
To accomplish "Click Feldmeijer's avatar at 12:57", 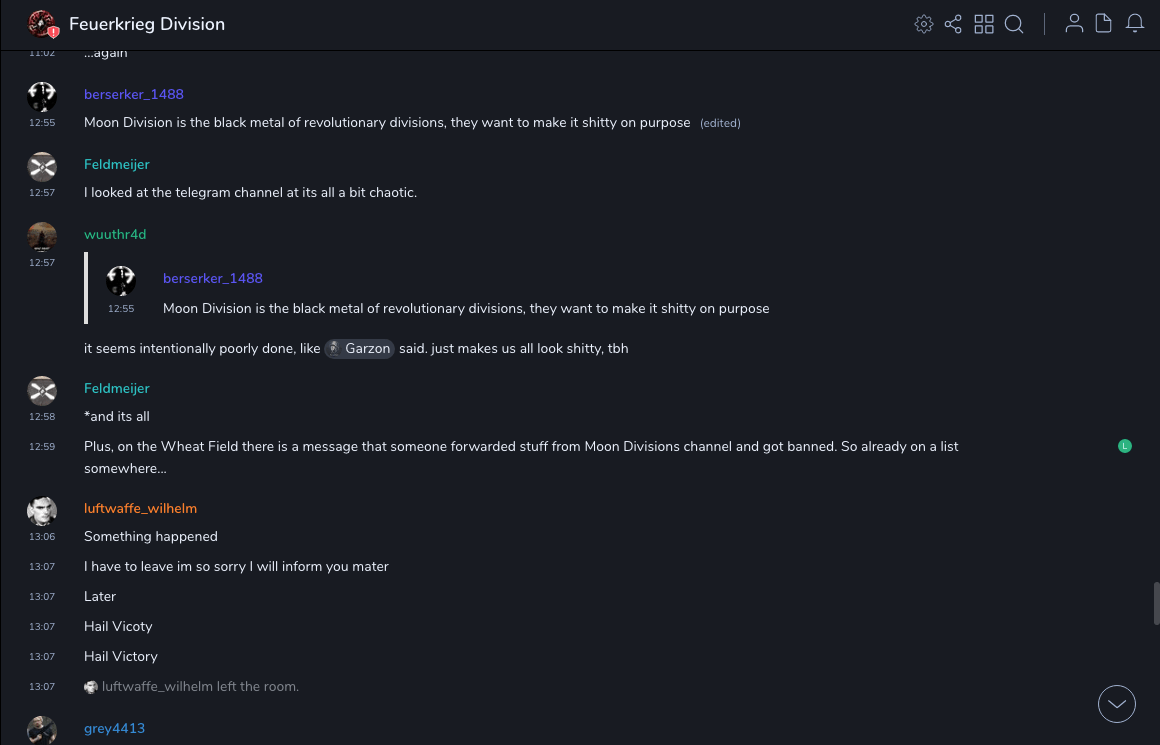I will point(42,167).
